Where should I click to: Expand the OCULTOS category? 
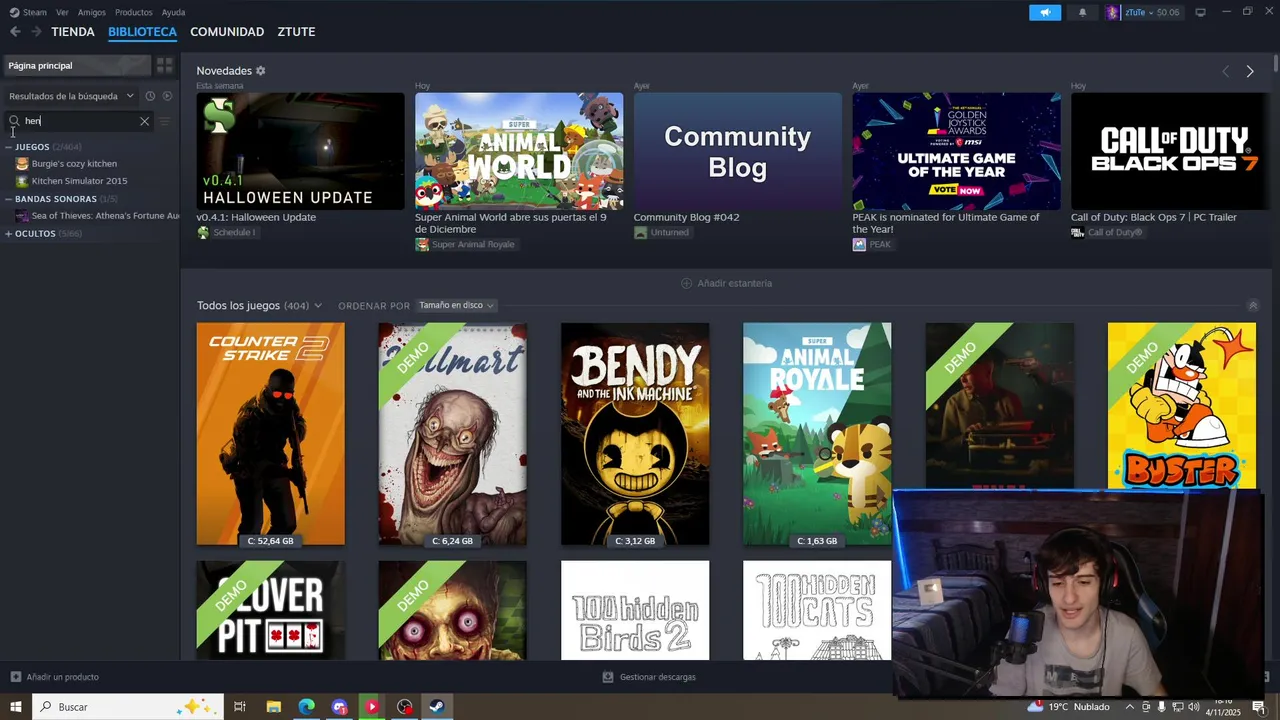(x=9, y=234)
